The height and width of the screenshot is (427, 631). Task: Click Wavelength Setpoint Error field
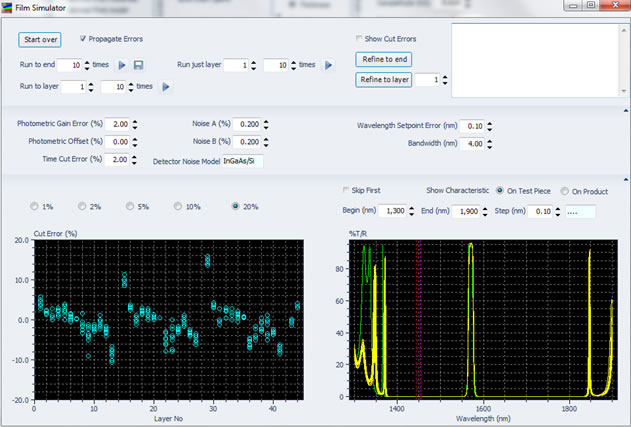[x=472, y=126]
